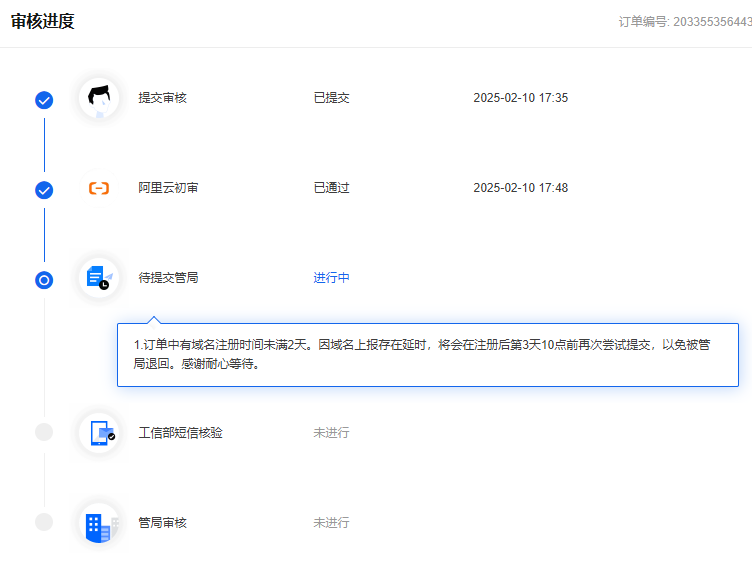This screenshot has height=579, width=752.
Task: Click the phone icon for 工信部短信核验
Action: click(x=100, y=432)
